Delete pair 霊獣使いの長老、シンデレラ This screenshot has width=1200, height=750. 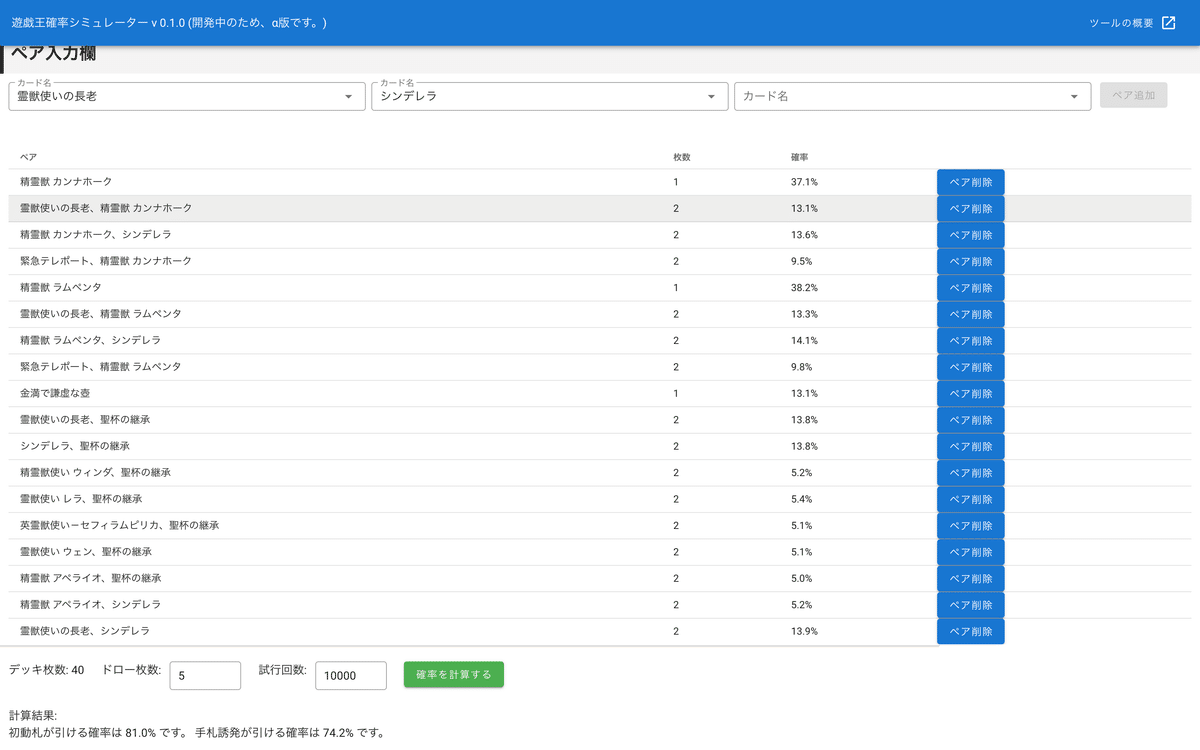pyautogui.click(x=970, y=631)
